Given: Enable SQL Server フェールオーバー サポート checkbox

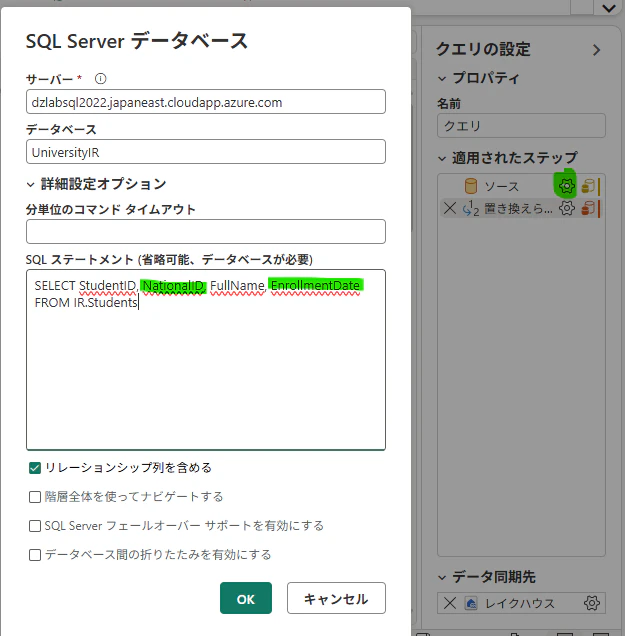Looking at the screenshot, I should point(35,526).
